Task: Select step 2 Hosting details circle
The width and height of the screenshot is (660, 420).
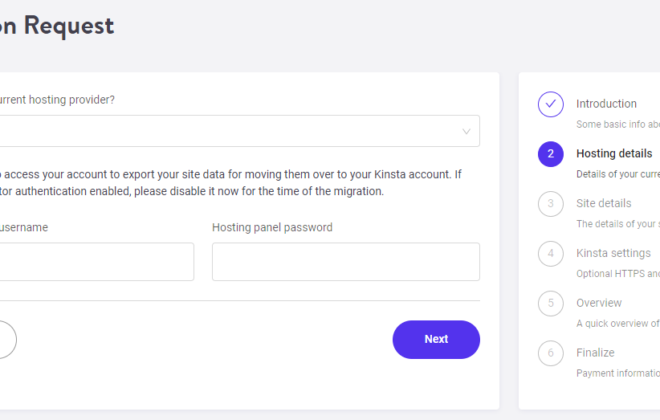Action: [551, 154]
